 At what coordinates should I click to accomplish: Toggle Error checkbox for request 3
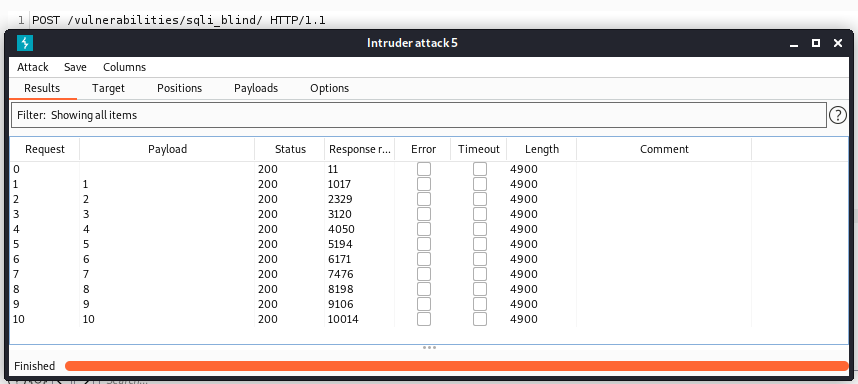[x=424, y=214]
